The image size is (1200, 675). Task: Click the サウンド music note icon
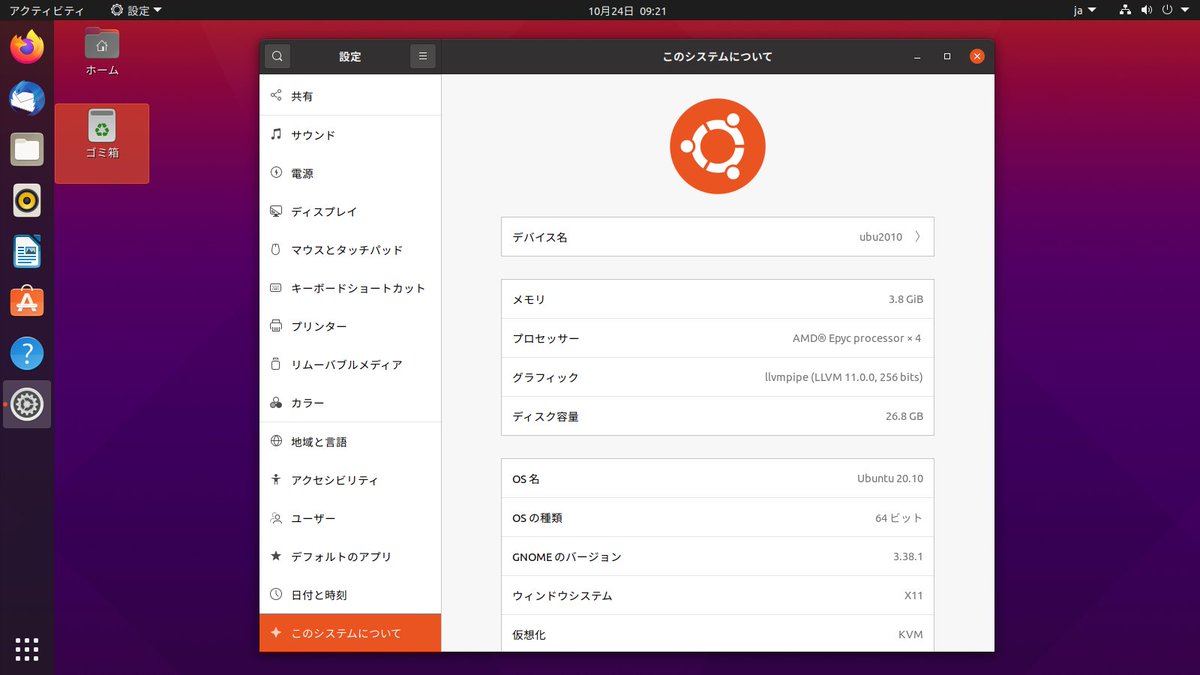tap(276, 134)
